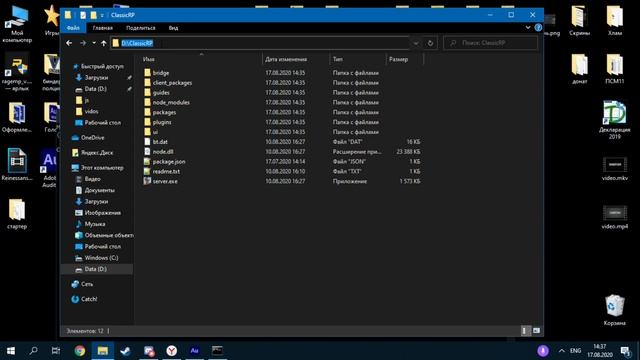
Task: Open the Windows (C:) drive
Action: [x=101, y=258]
